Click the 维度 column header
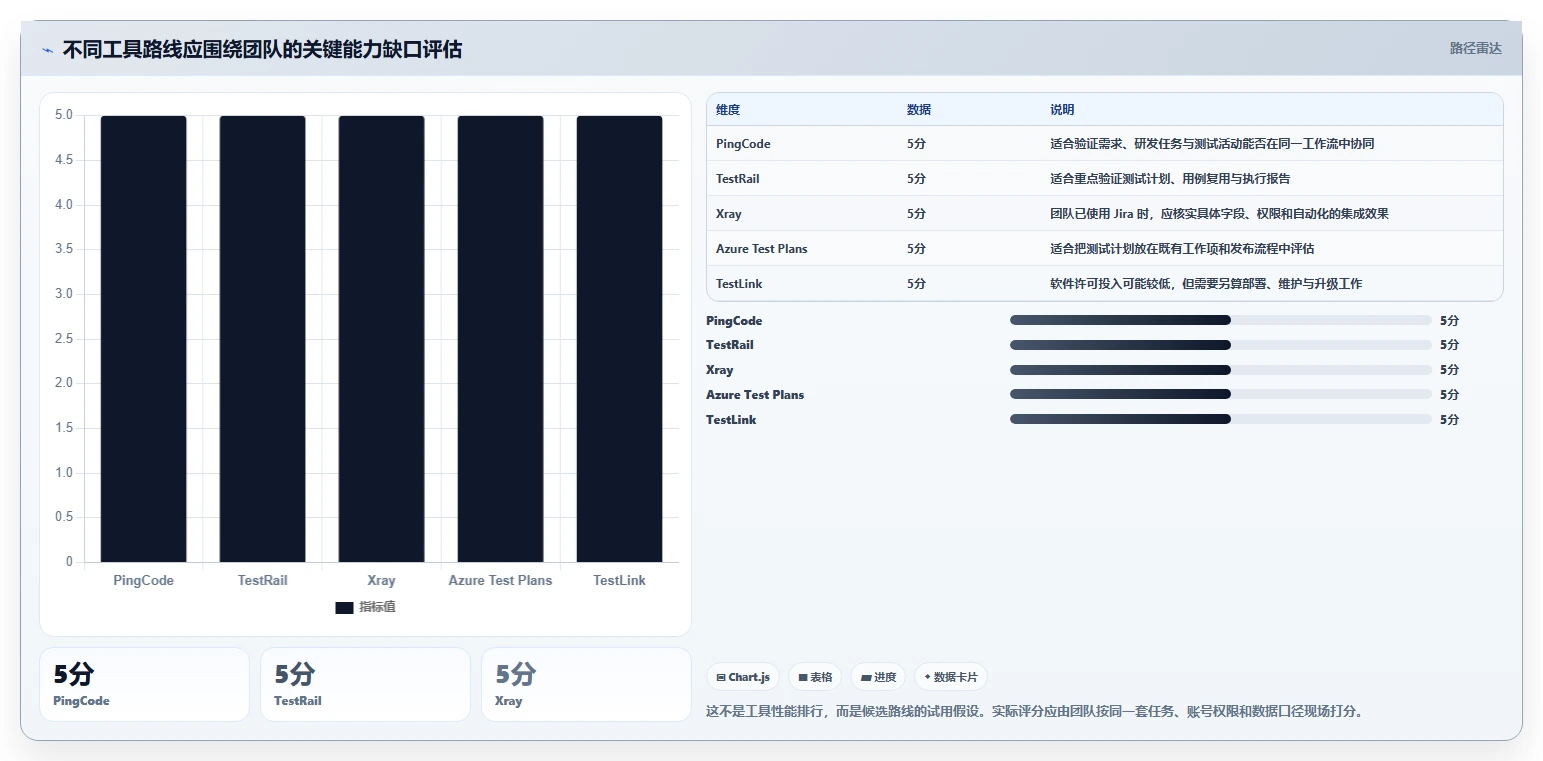Viewport: 1543px width, 761px height. (728, 110)
